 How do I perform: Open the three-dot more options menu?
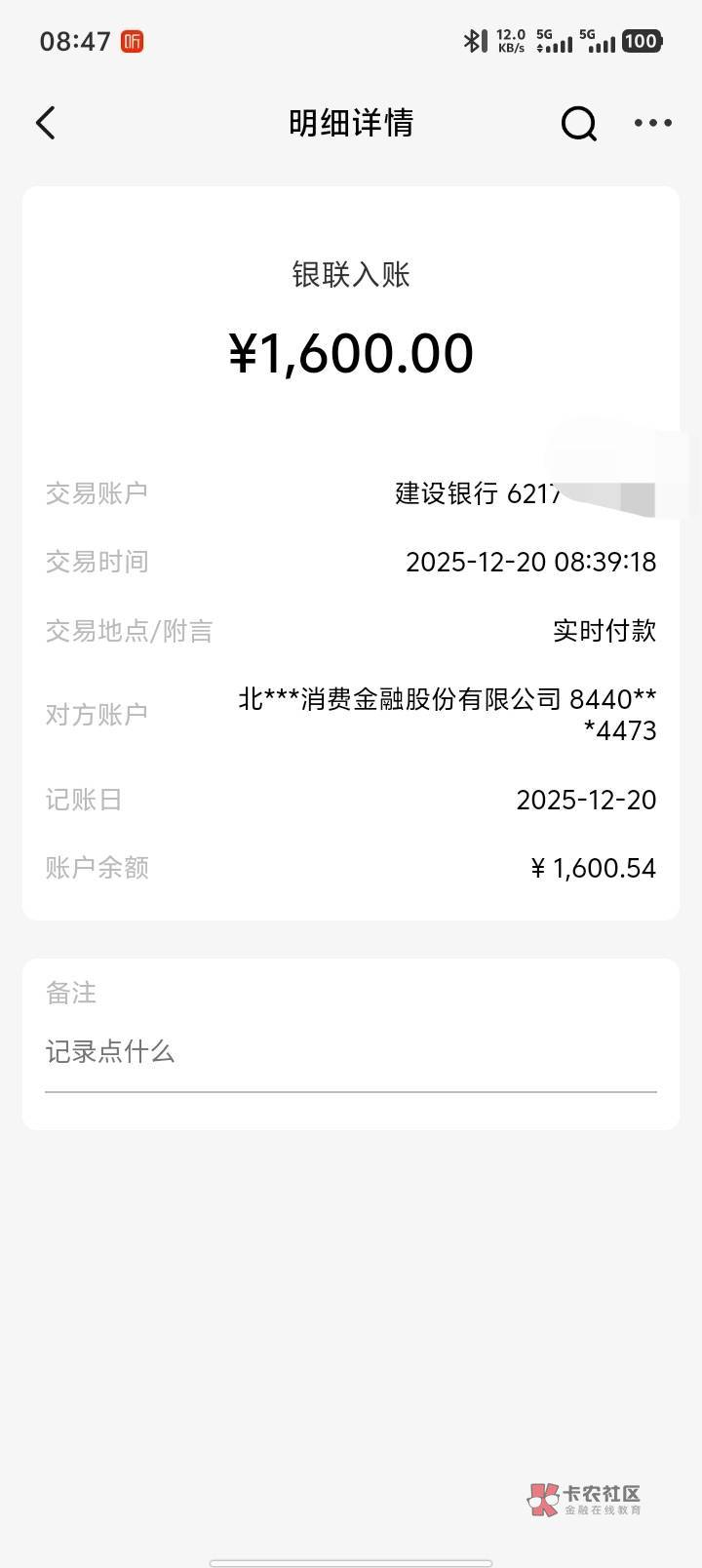(652, 123)
